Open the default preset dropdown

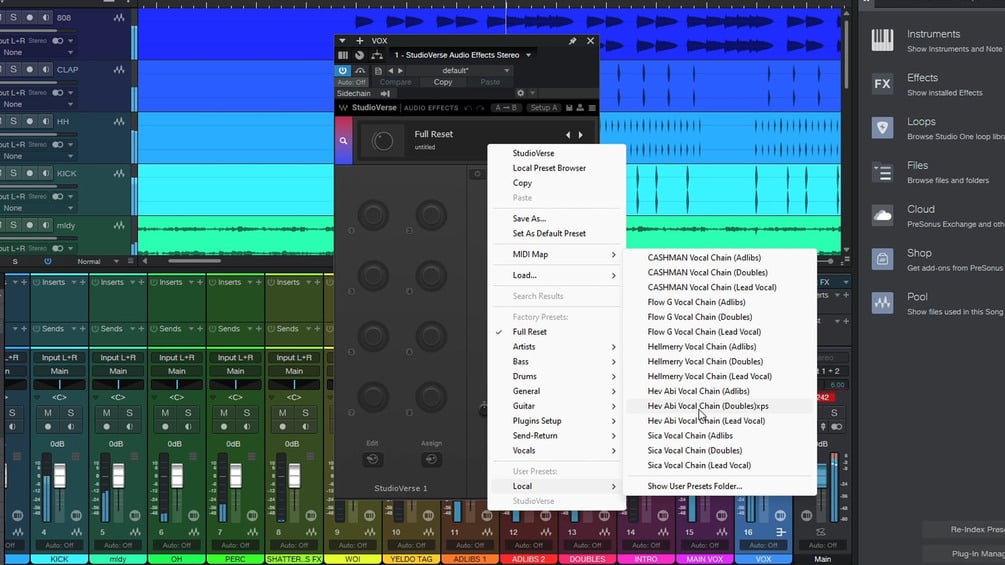point(460,70)
